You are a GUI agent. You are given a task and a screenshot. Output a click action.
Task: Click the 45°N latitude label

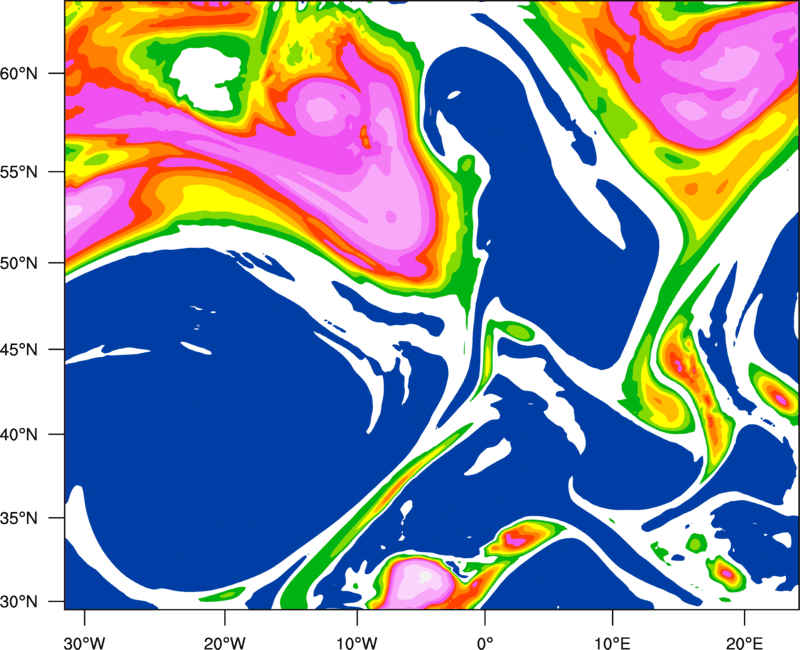coord(19,350)
